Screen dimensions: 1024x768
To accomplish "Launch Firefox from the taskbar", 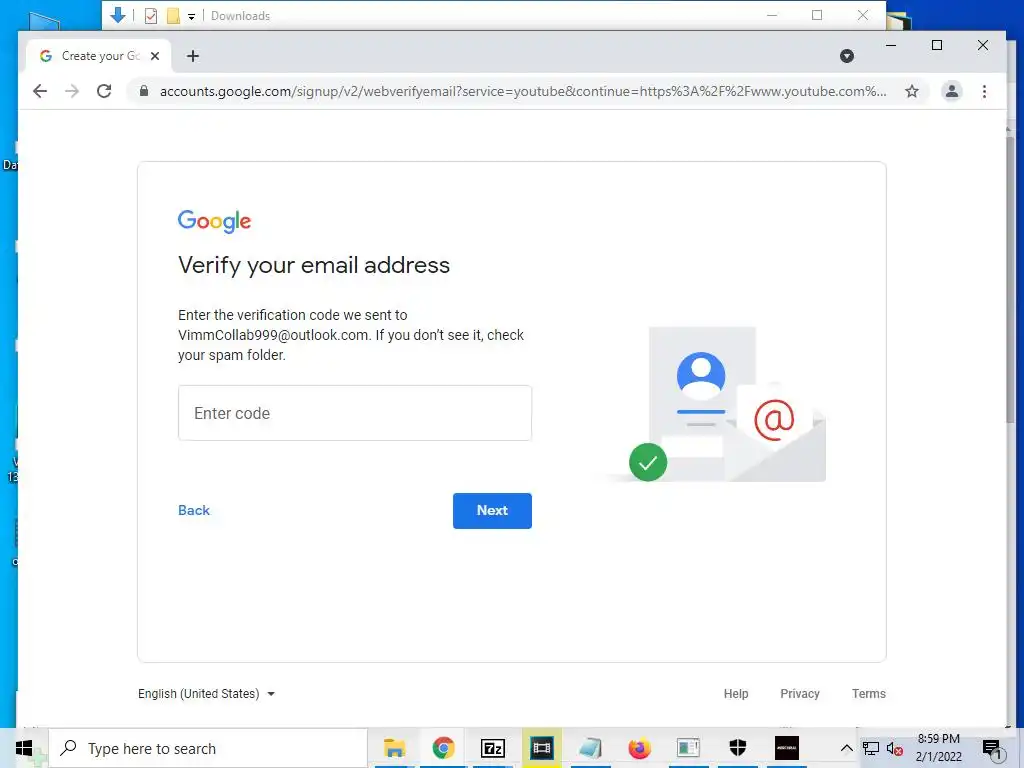I will (x=639, y=748).
